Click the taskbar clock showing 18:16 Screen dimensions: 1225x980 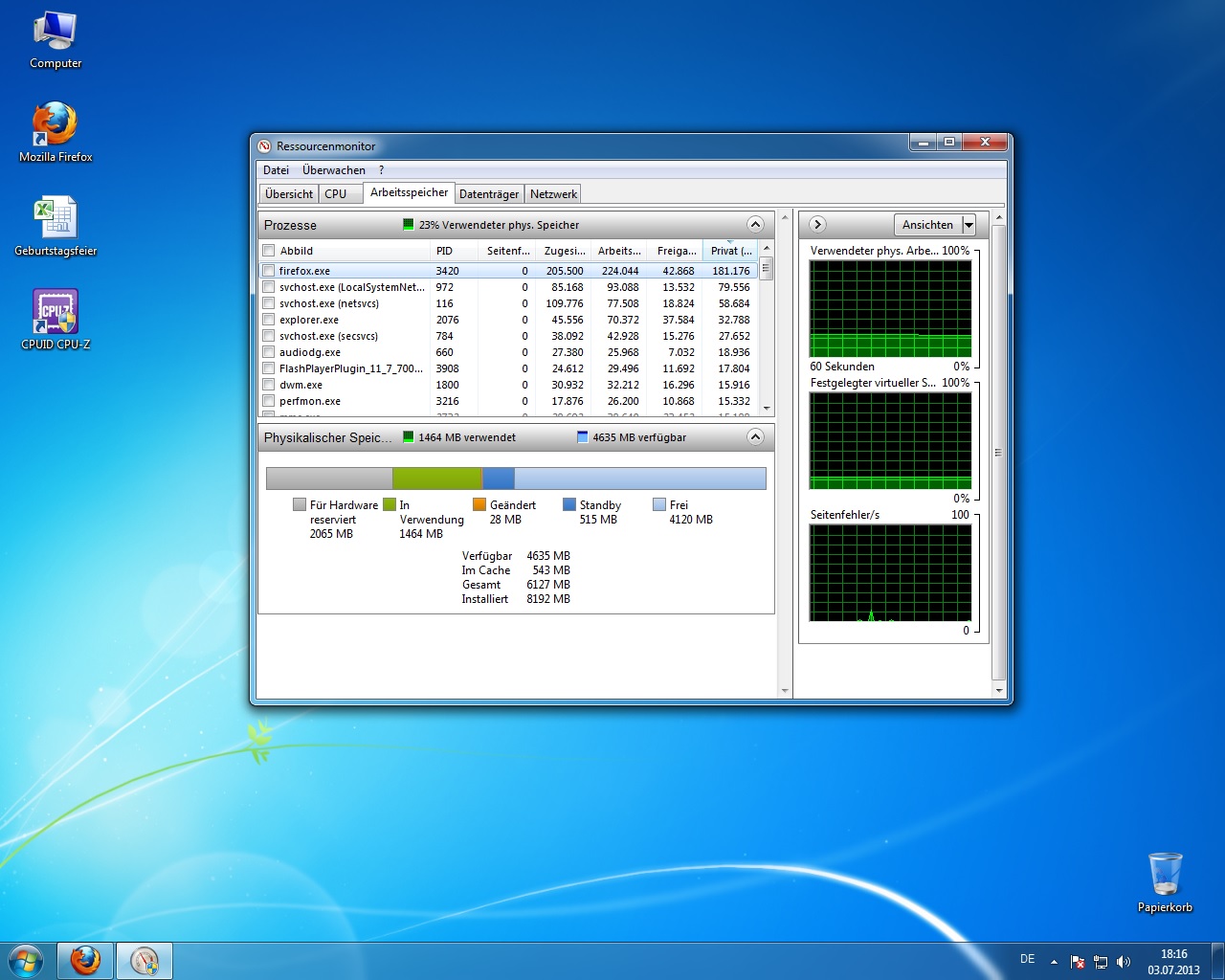(x=1173, y=962)
